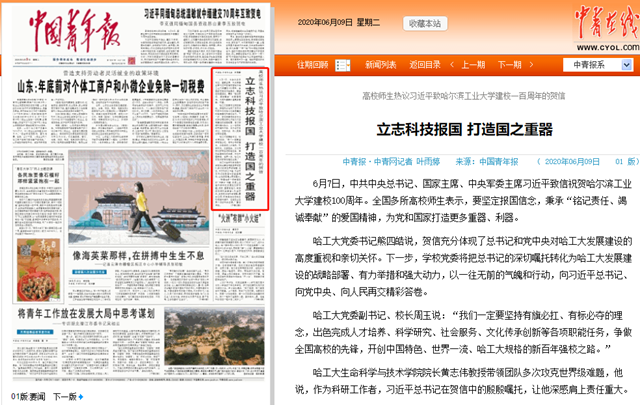Click the left arrow before 上一期

[x=450, y=64]
